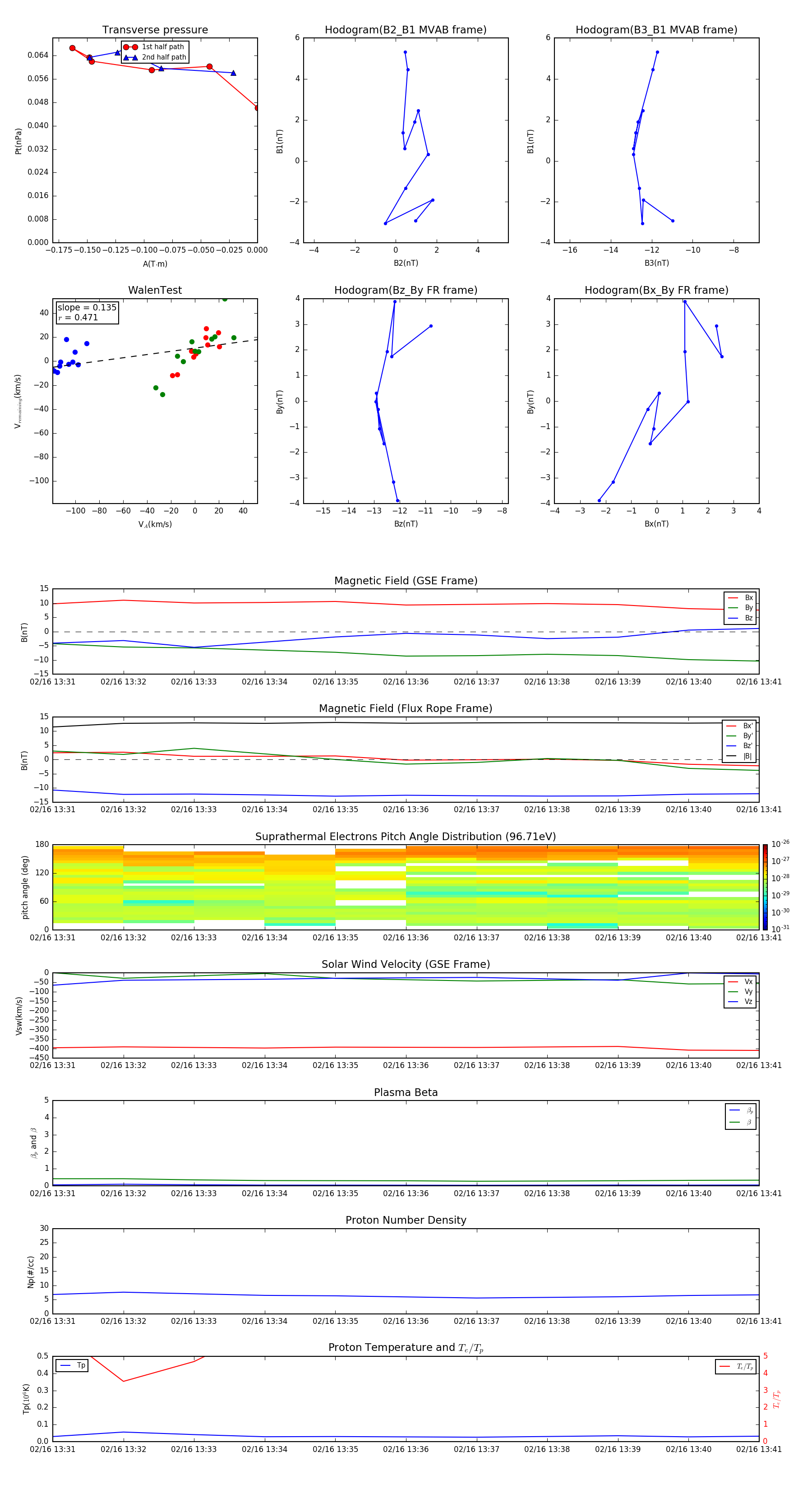812x1489 pixels.
Task: Click the Solar Wind Velocity (GSE Frame) title
Action: pos(406,964)
